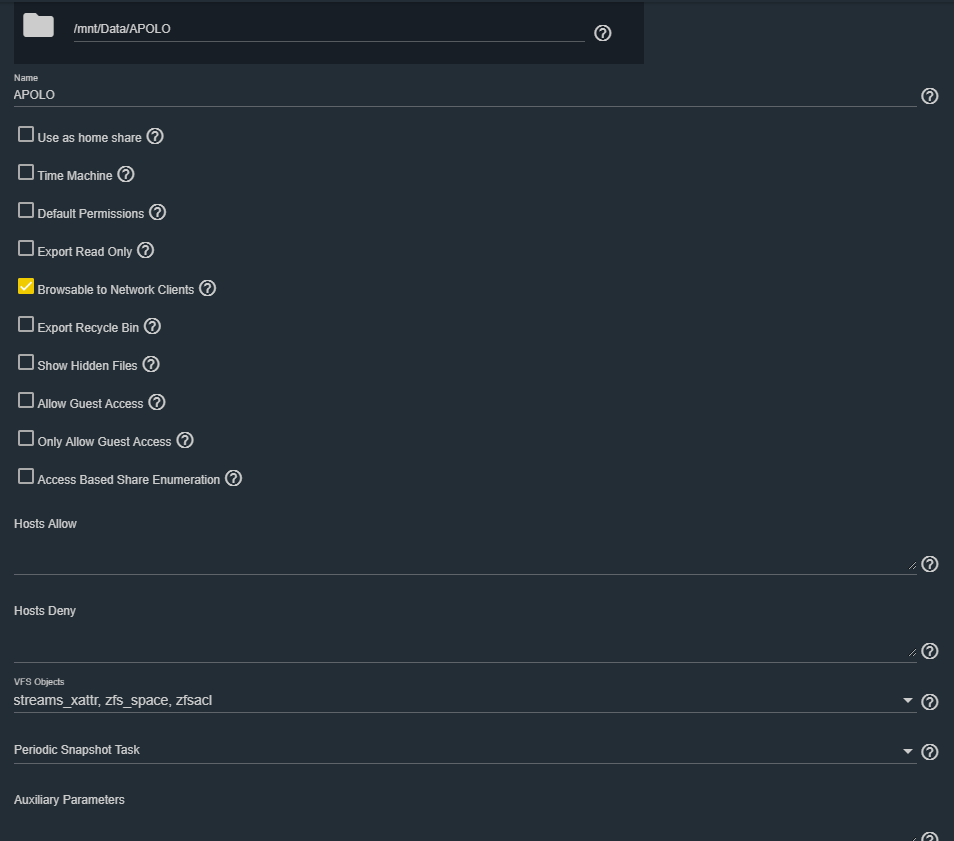Toggle the Default Permissions checkbox
This screenshot has height=841, width=954.
[x=26, y=211]
